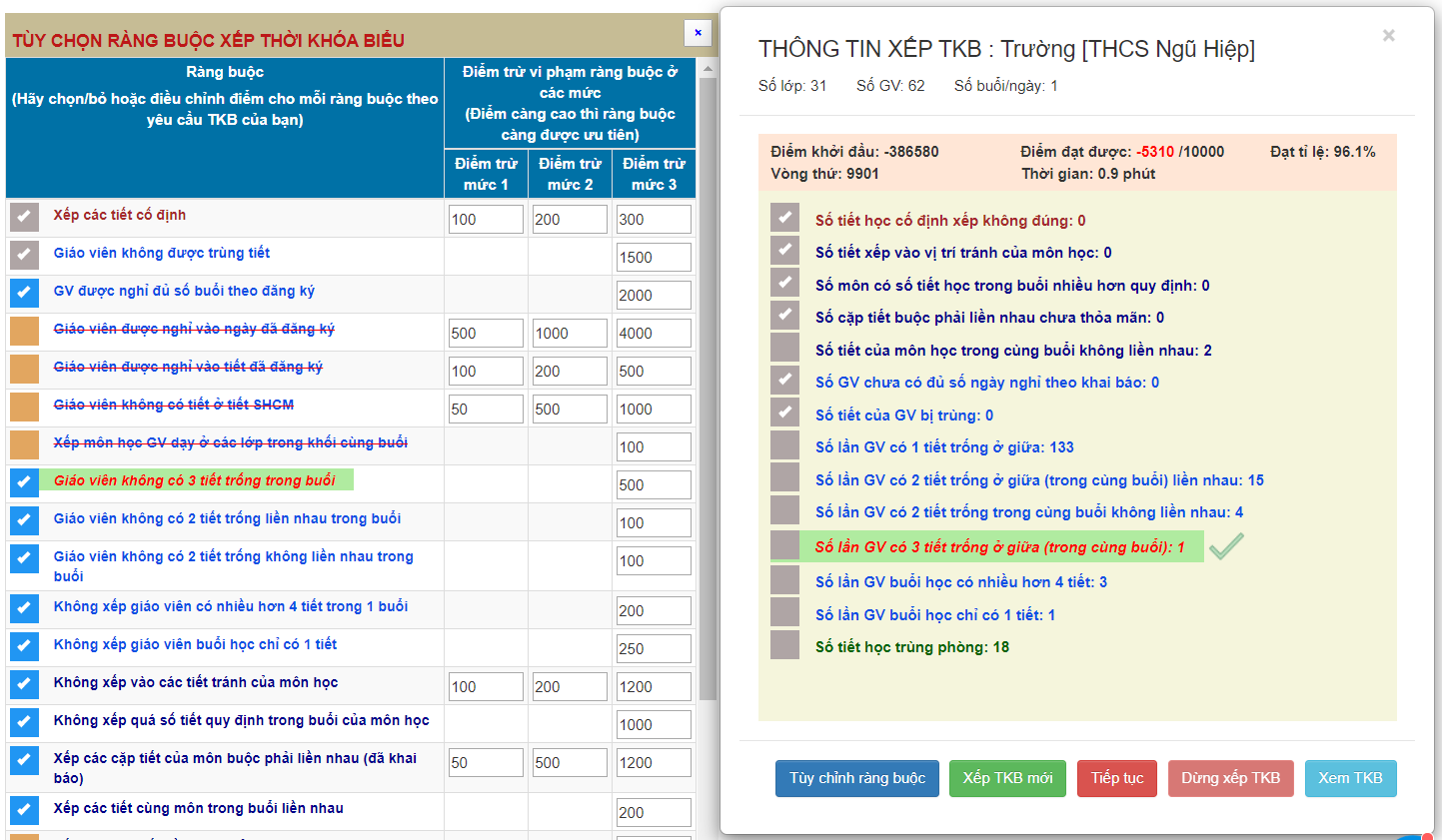Click gray check icon for 'Xếp các tiết cố định'
The height and width of the screenshot is (840, 1442).
click(x=24, y=217)
